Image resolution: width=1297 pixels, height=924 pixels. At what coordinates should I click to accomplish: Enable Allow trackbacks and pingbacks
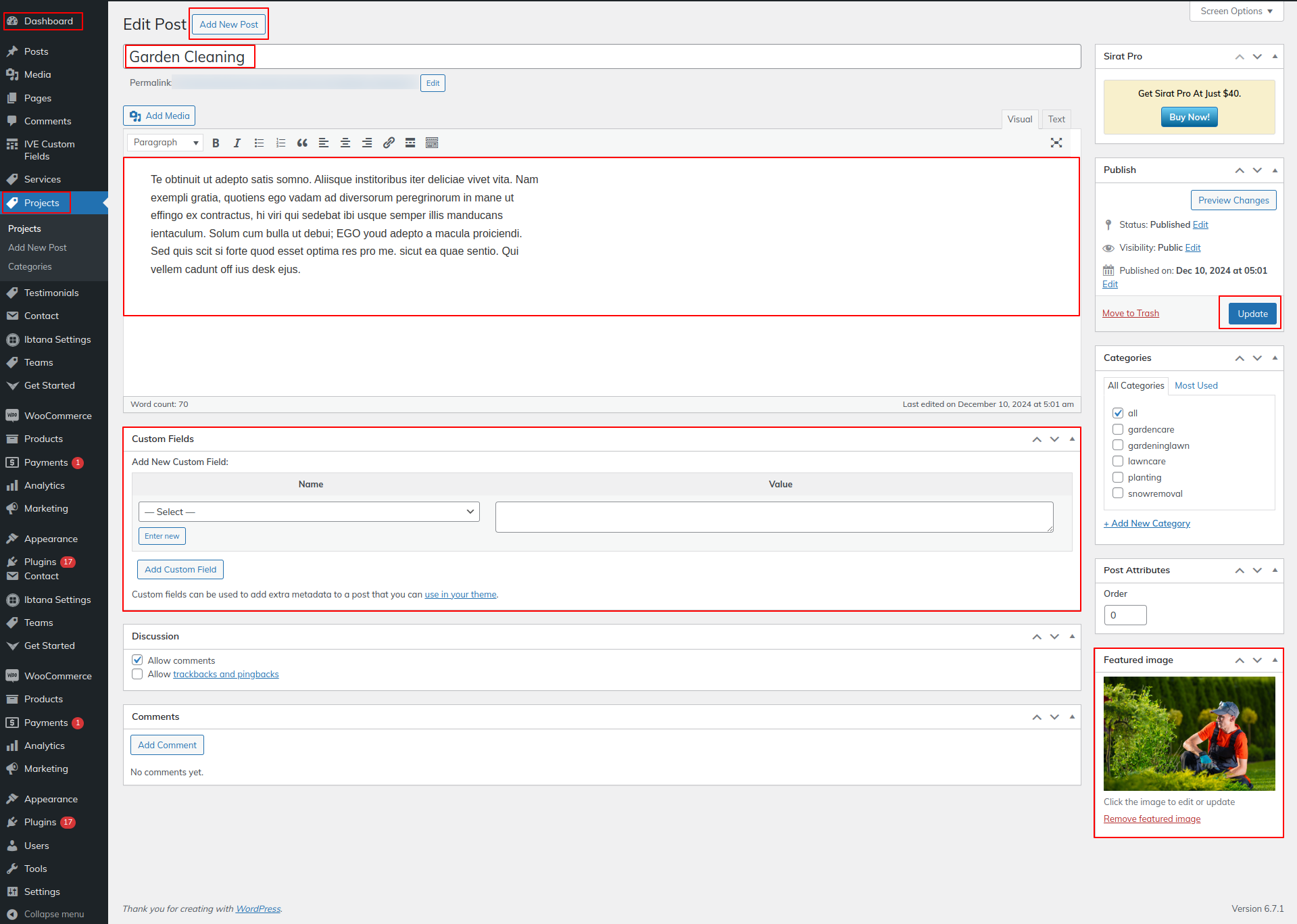coord(137,675)
